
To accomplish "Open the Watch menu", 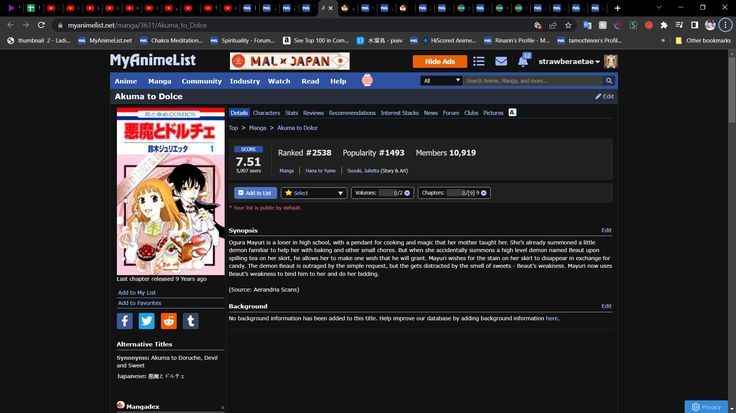I will (x=279, y=81).
